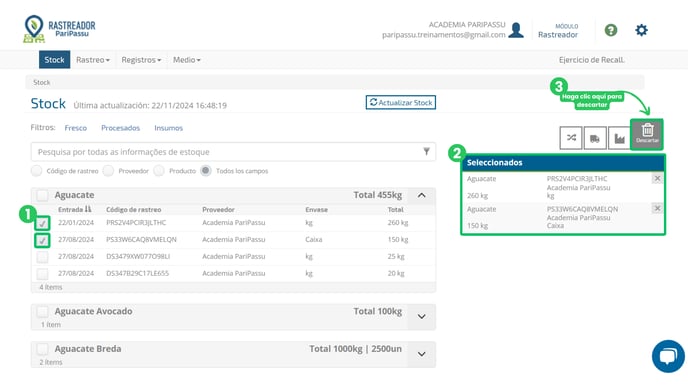Viewport: 688px width, 387px height.
Task: Click the 25 kg total cell
Action: pyautogui.click(x=396, y=256)
